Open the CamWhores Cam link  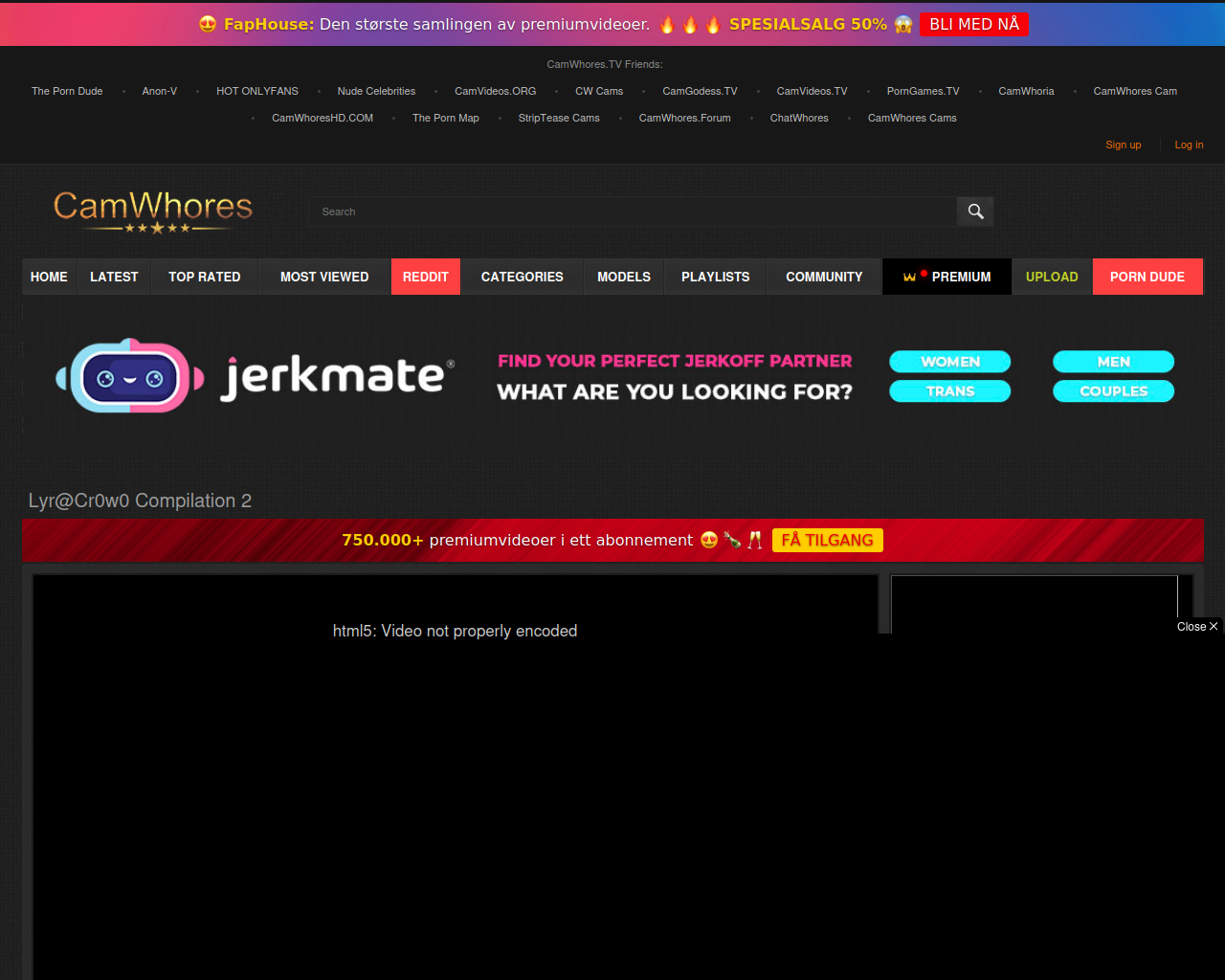pyautogui.click(x=1136, y=91)
